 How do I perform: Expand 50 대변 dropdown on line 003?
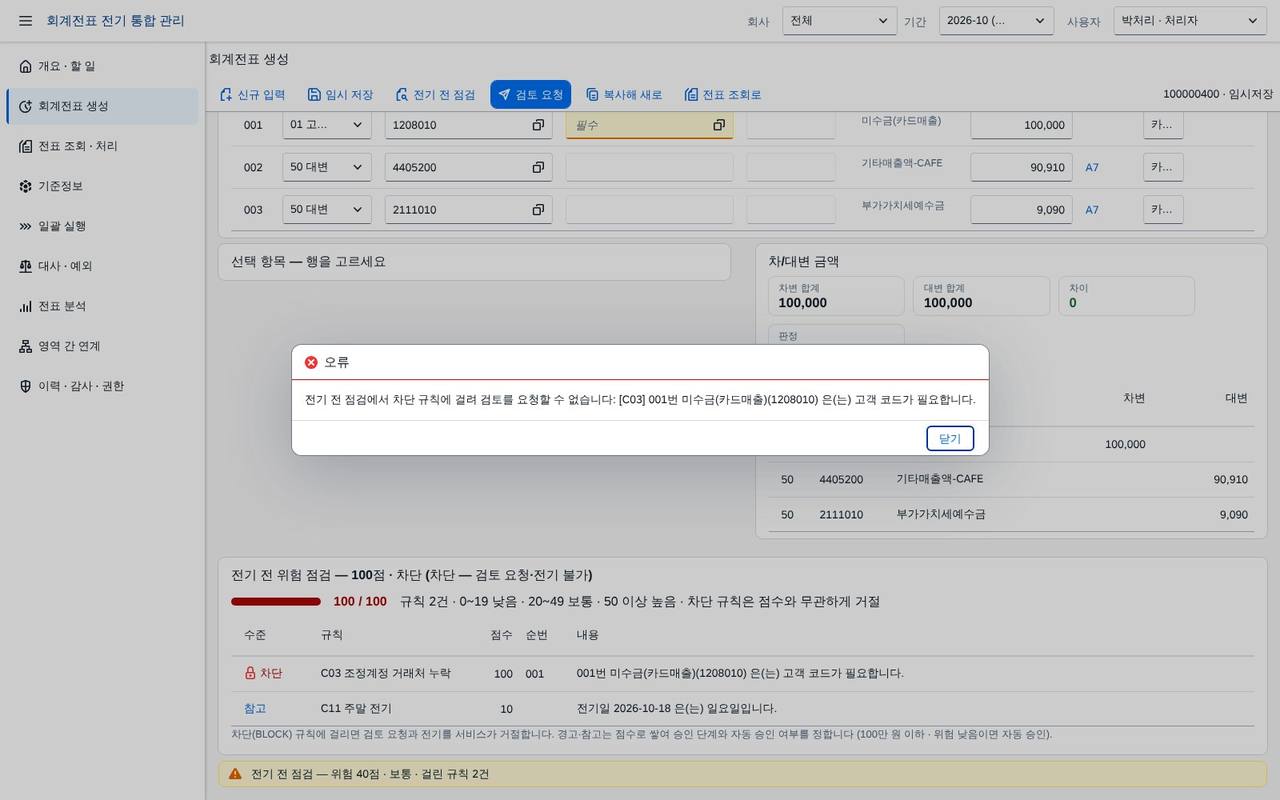tap(326, 209)
